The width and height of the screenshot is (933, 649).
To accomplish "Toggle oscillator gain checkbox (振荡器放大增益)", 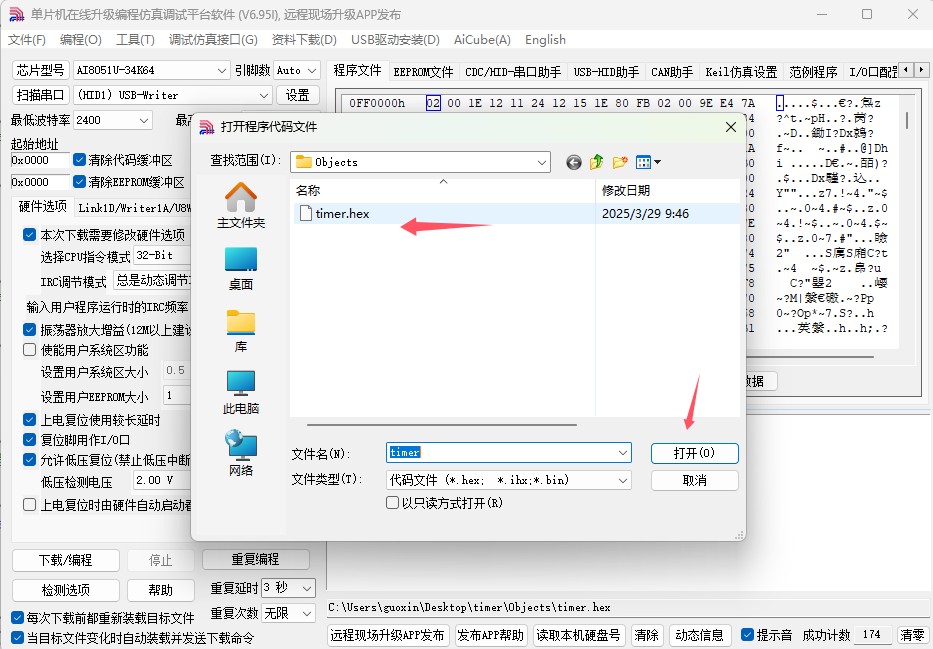I will [30, 330].
